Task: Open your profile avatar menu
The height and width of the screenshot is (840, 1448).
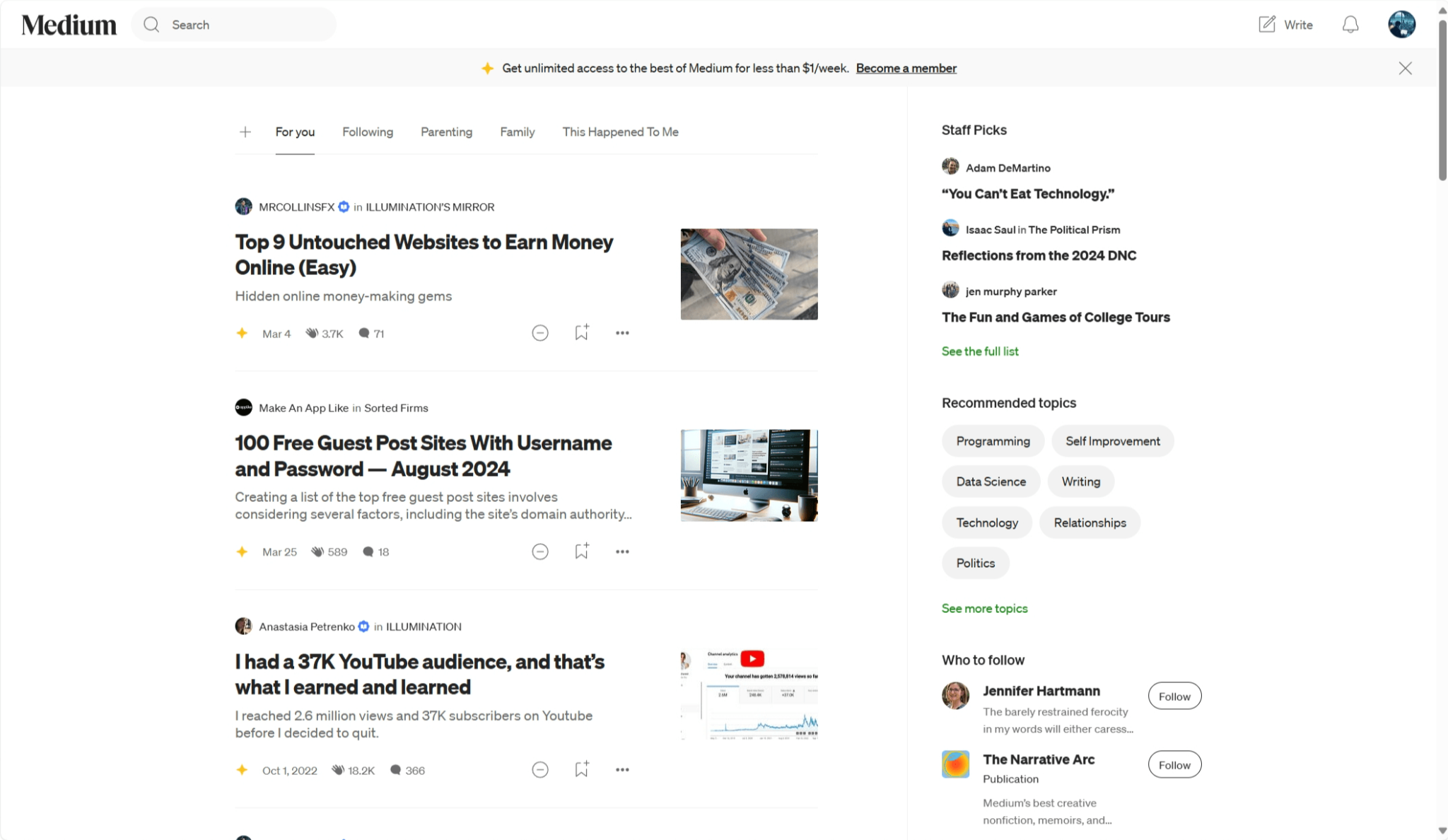Action: coord(1401,24)
